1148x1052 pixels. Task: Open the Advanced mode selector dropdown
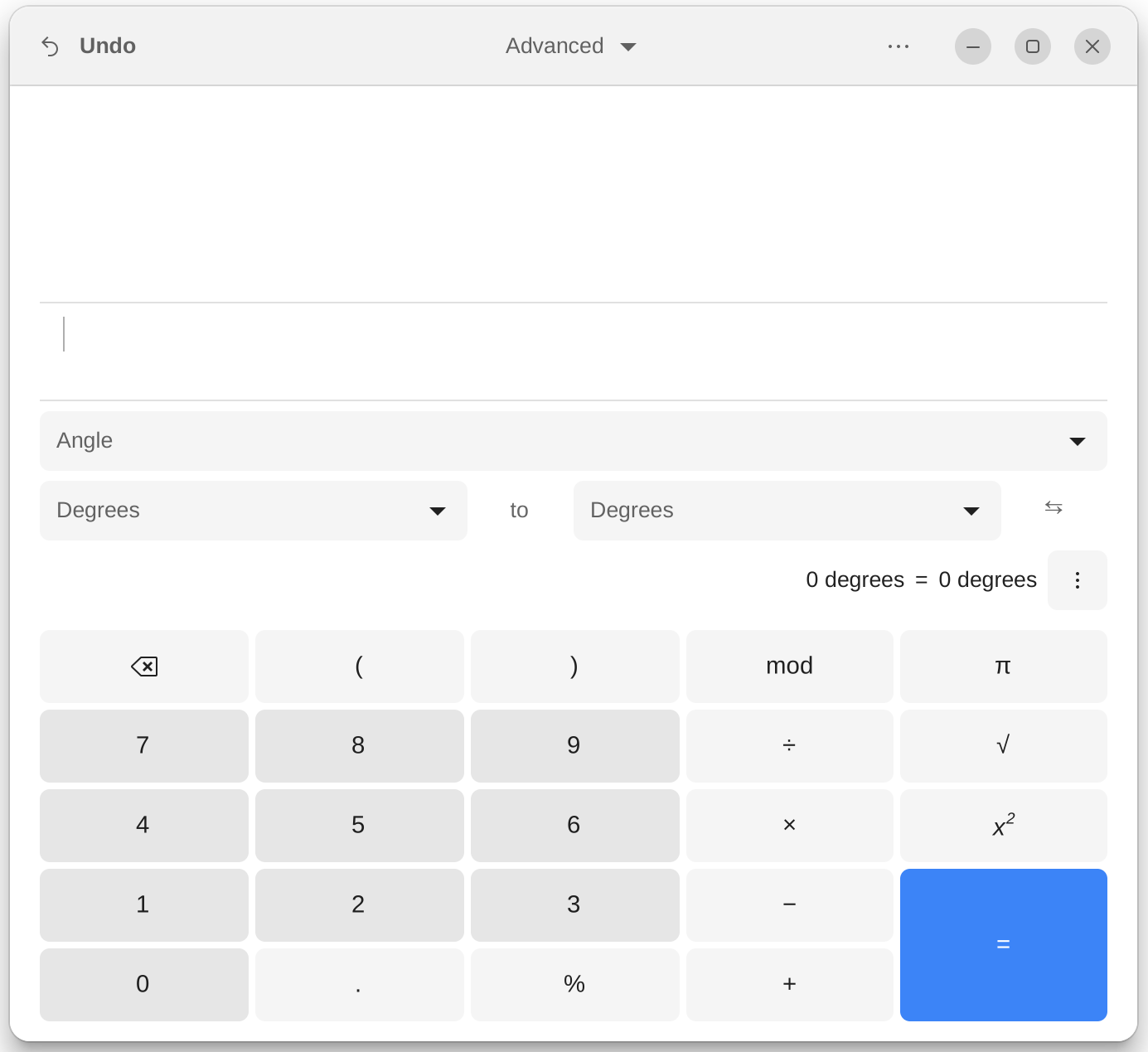click(x=569, y=46)
